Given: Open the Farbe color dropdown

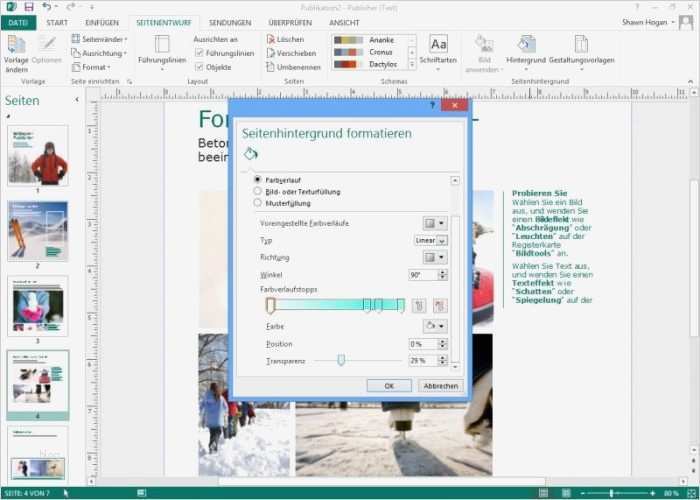Looking at the screenshot, I should click(434, 326).
